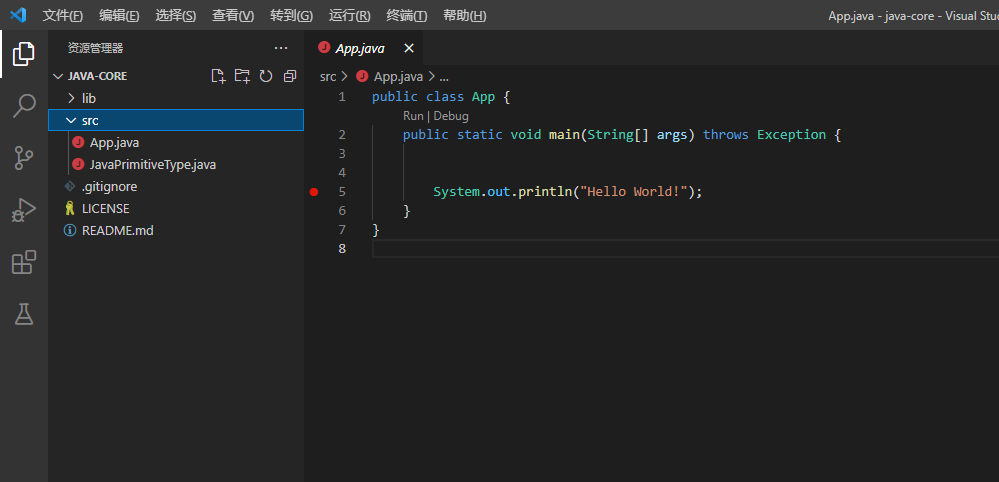This screenshot has height=482, width=999.
Task: Click the Exception keyword on line 2
Action: pos(791,135)
